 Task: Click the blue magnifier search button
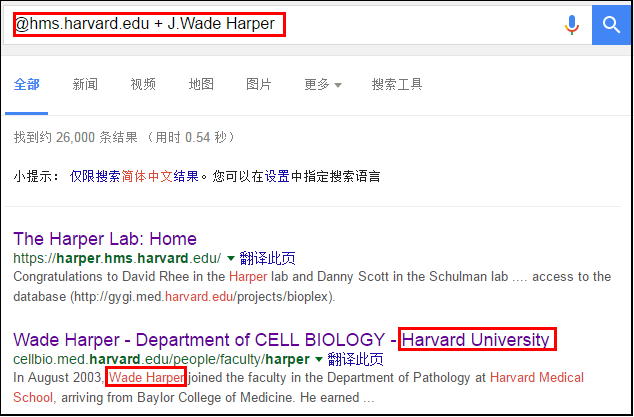(610, 24)
